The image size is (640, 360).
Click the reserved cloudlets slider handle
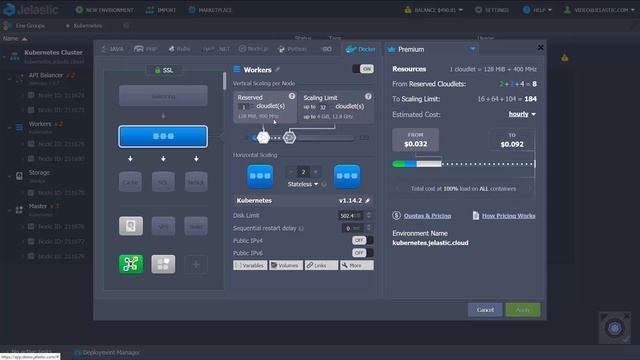[263, 138]
